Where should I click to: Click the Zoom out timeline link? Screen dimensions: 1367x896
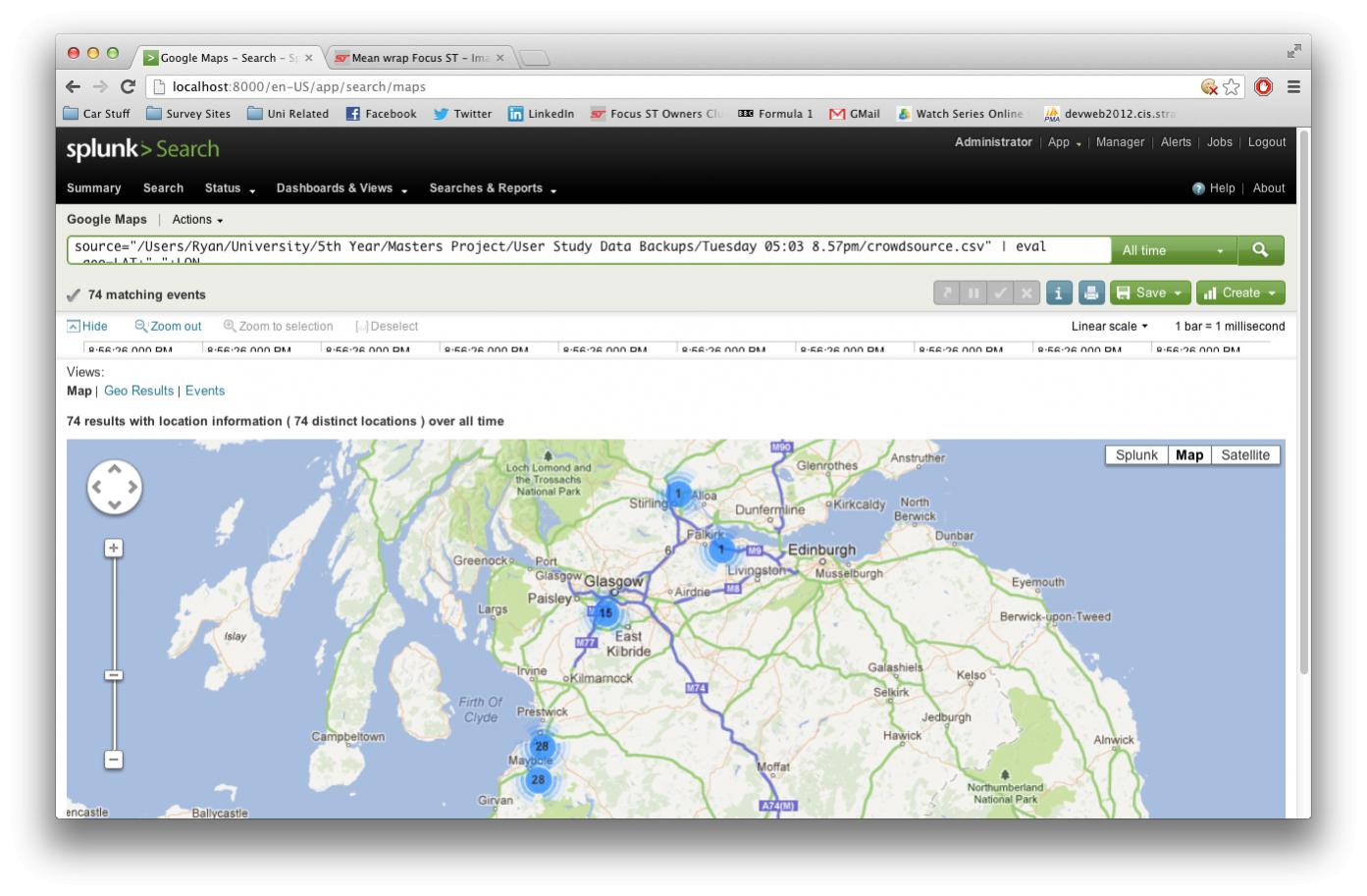click(x=169, y=326)
